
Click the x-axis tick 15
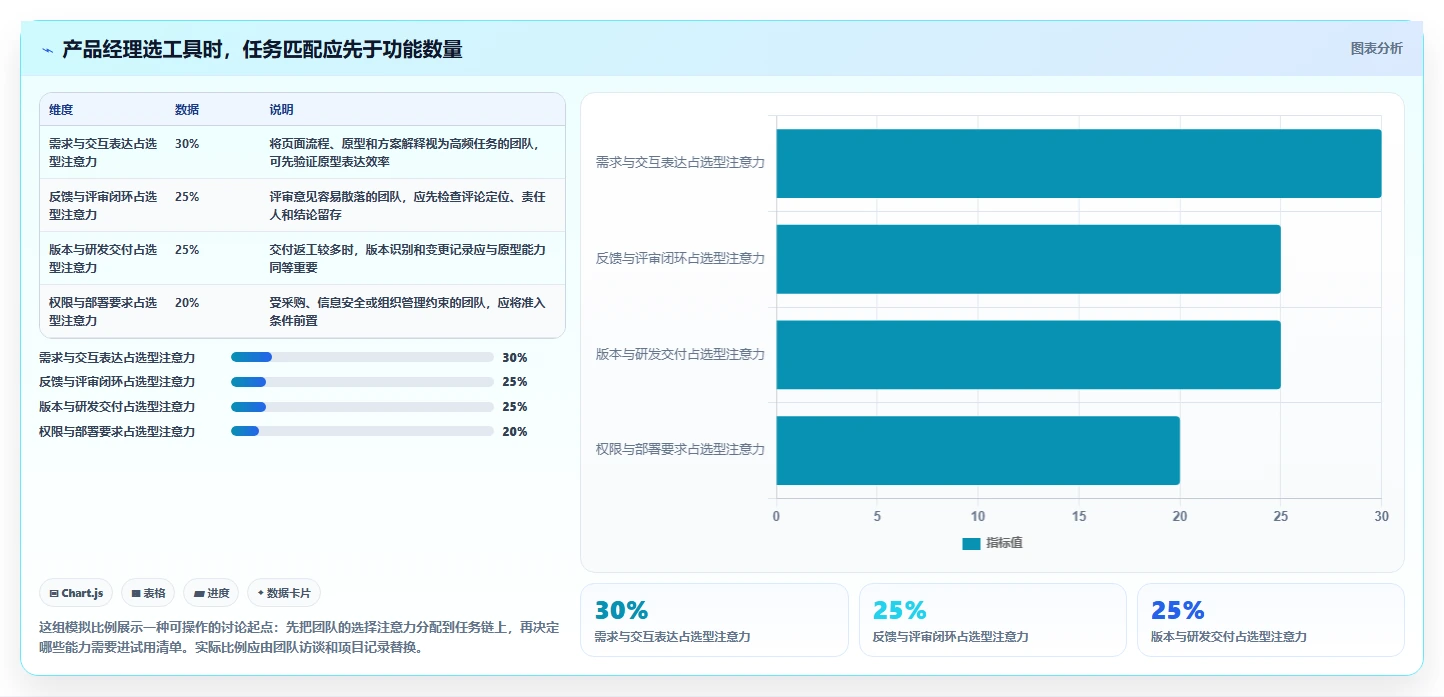[1079, 516]
